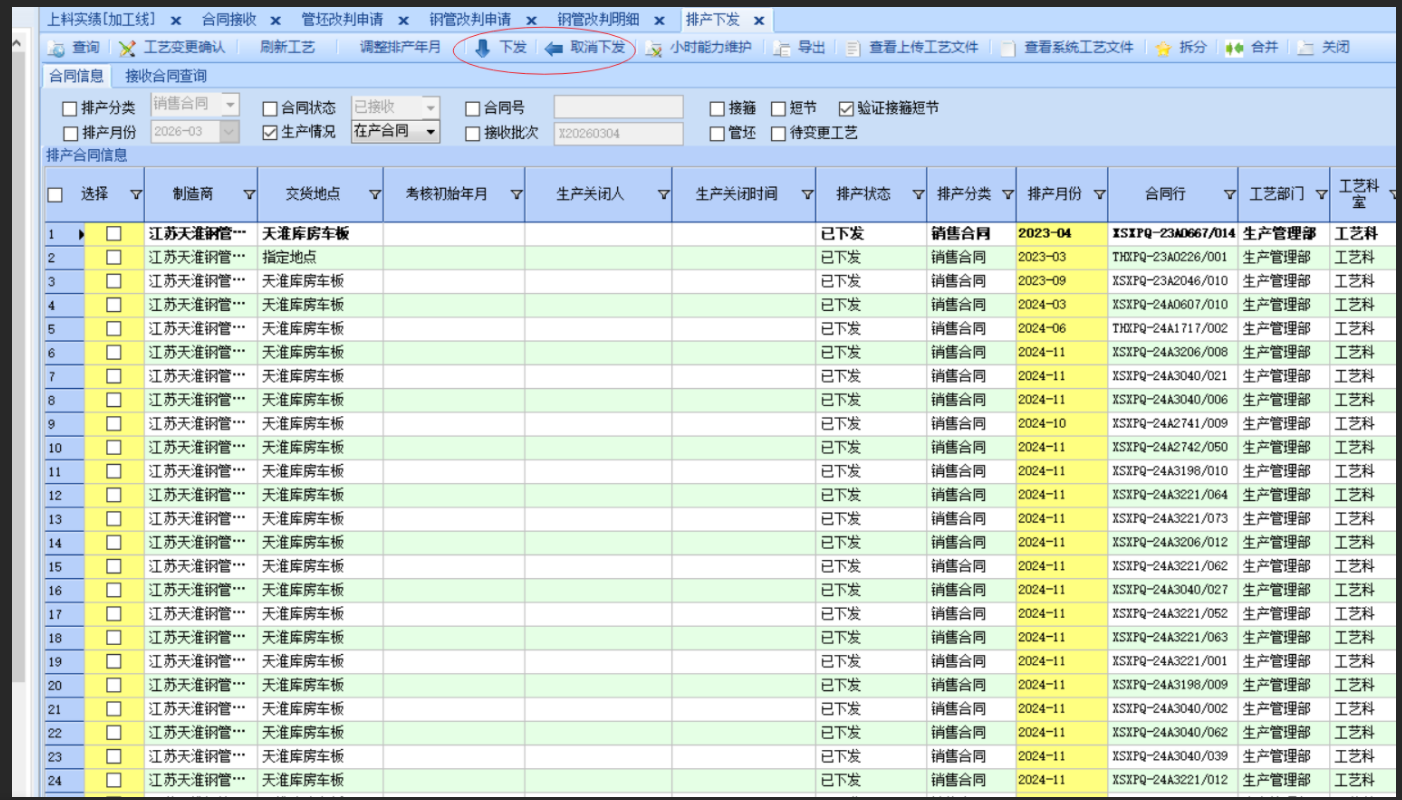
Task: Uncheck the 验证接箍短节 checkbox
Action: tap(846, 108)
